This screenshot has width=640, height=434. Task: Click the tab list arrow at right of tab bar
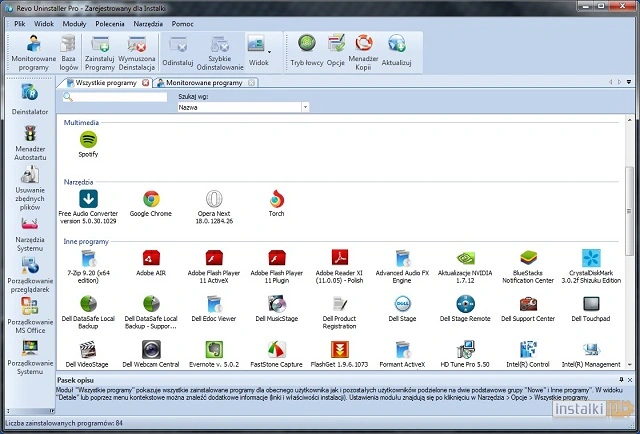pos(627,82)
